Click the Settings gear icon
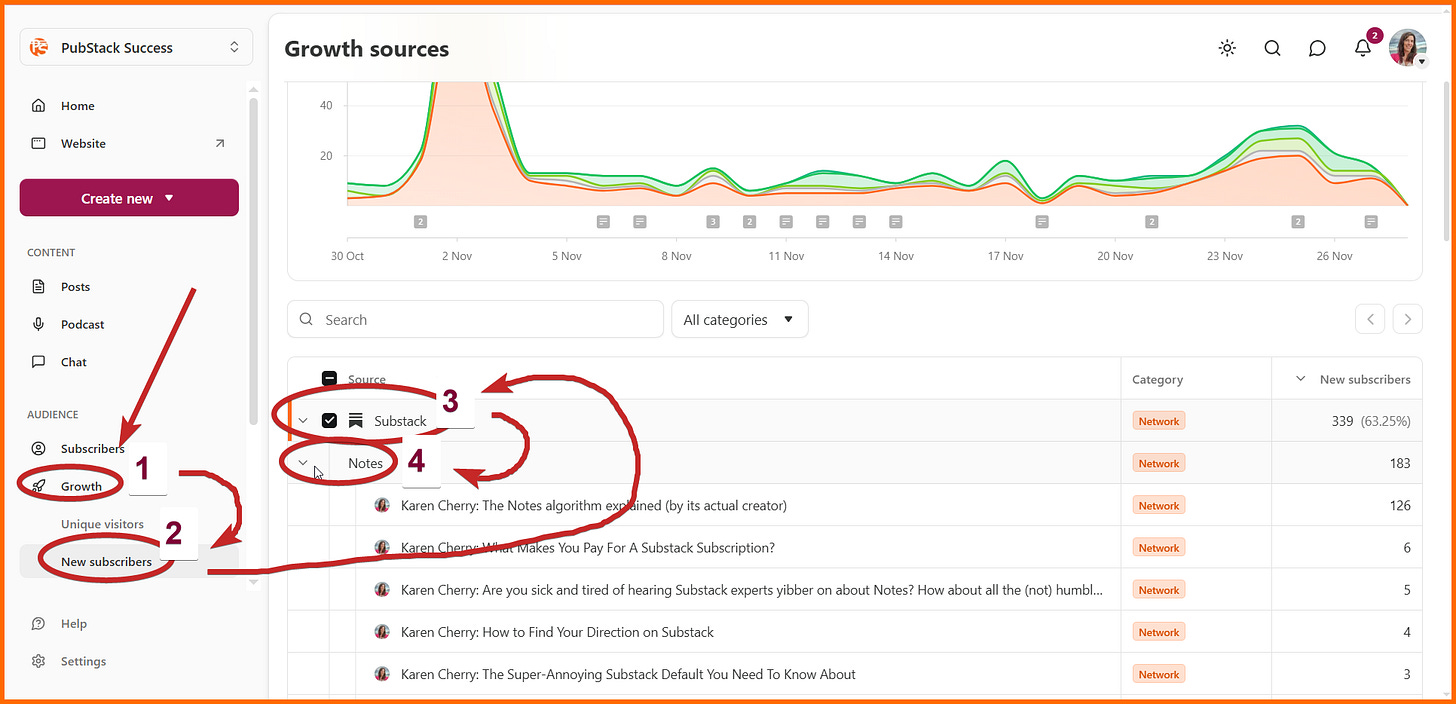 [x=38, y=662]
